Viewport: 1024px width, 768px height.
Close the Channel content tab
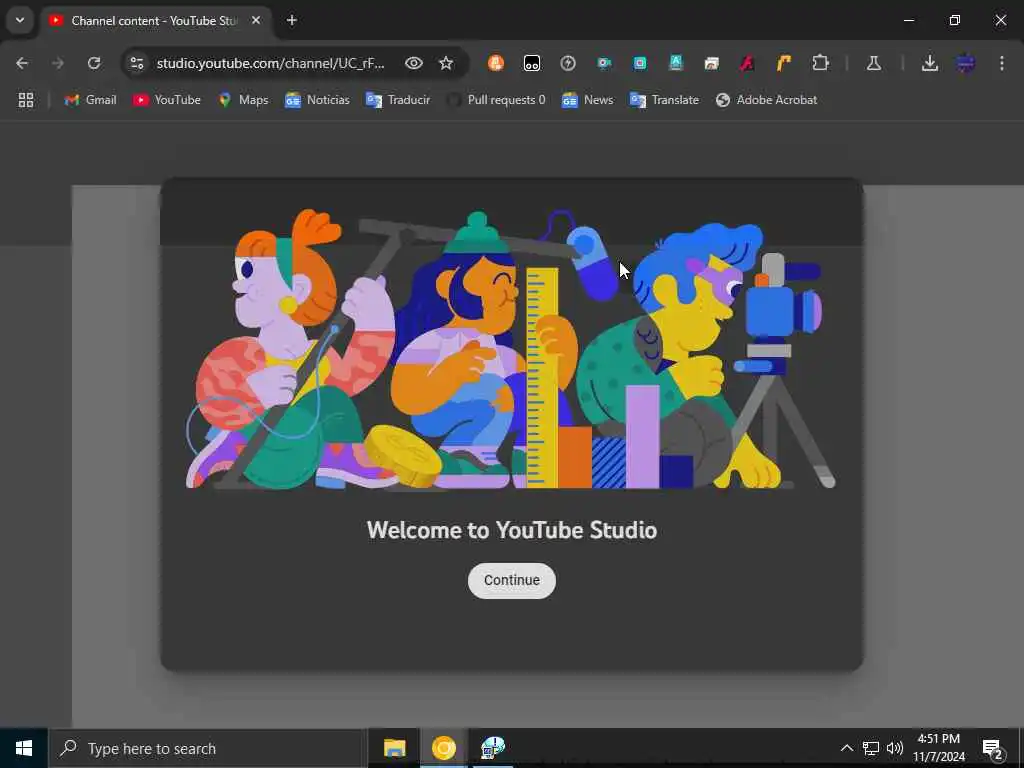click(x=256, y=21)
